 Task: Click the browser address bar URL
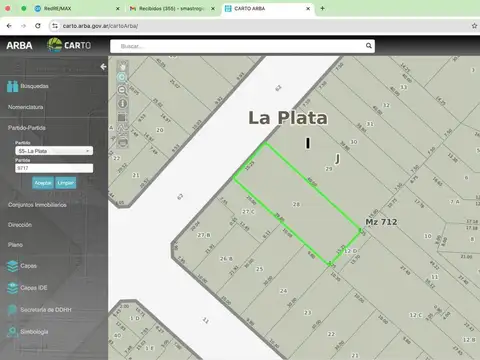(x=100, y=26)
